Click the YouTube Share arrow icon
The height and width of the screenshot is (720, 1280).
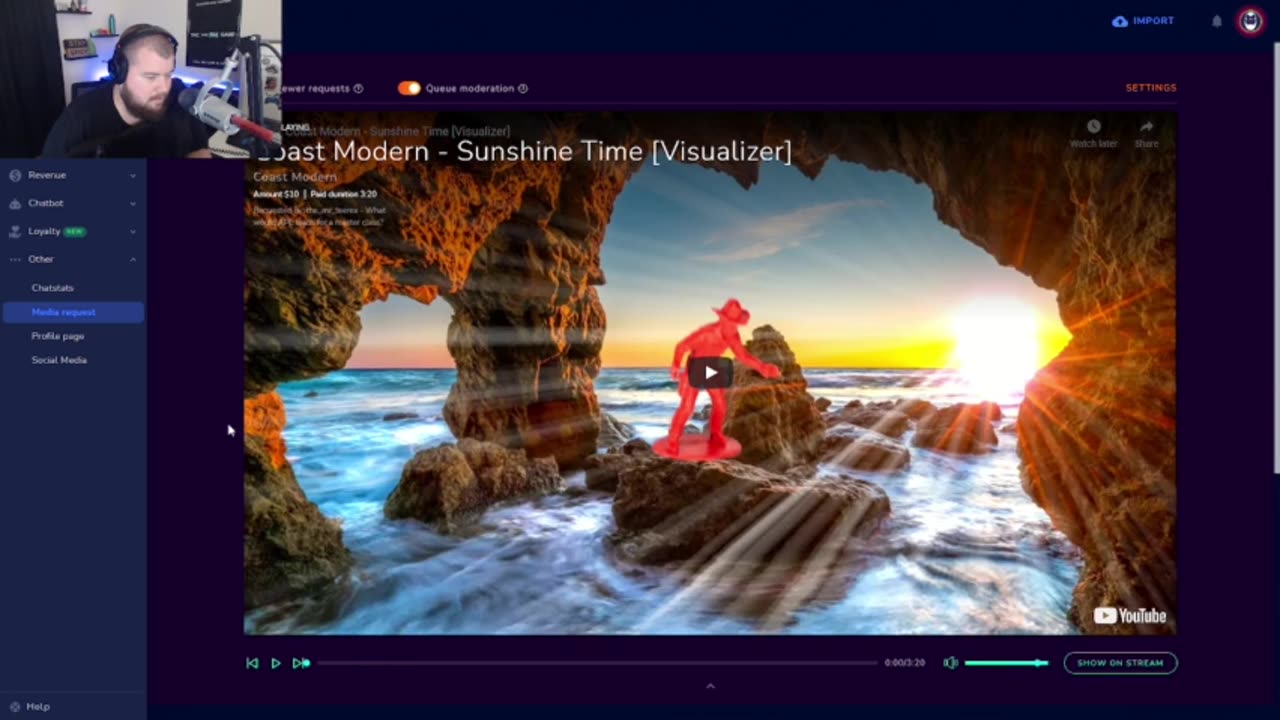click(x=1146, y=126)
